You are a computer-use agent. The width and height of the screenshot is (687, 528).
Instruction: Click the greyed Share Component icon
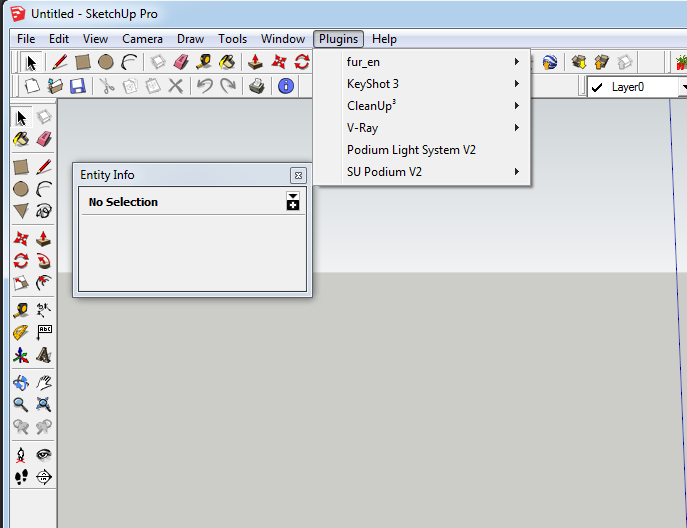click(x=625, y=62)
